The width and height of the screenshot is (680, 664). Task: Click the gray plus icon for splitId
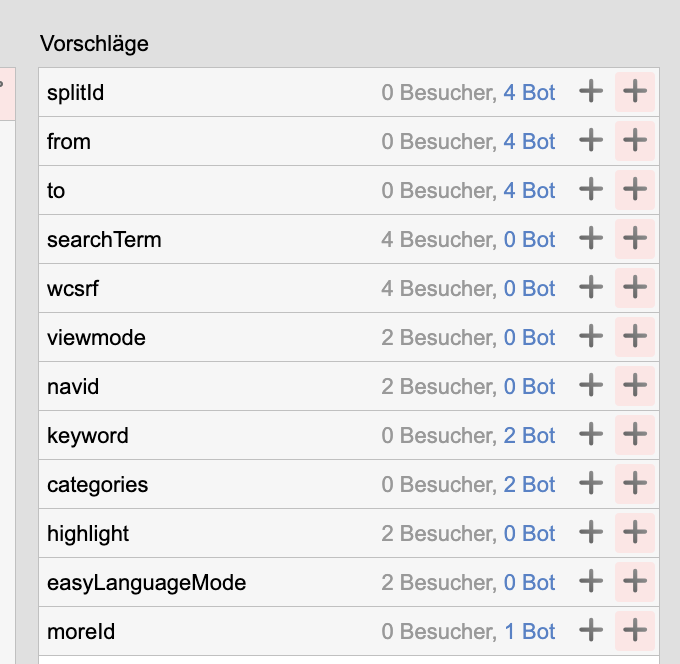(x=591, y=92)
